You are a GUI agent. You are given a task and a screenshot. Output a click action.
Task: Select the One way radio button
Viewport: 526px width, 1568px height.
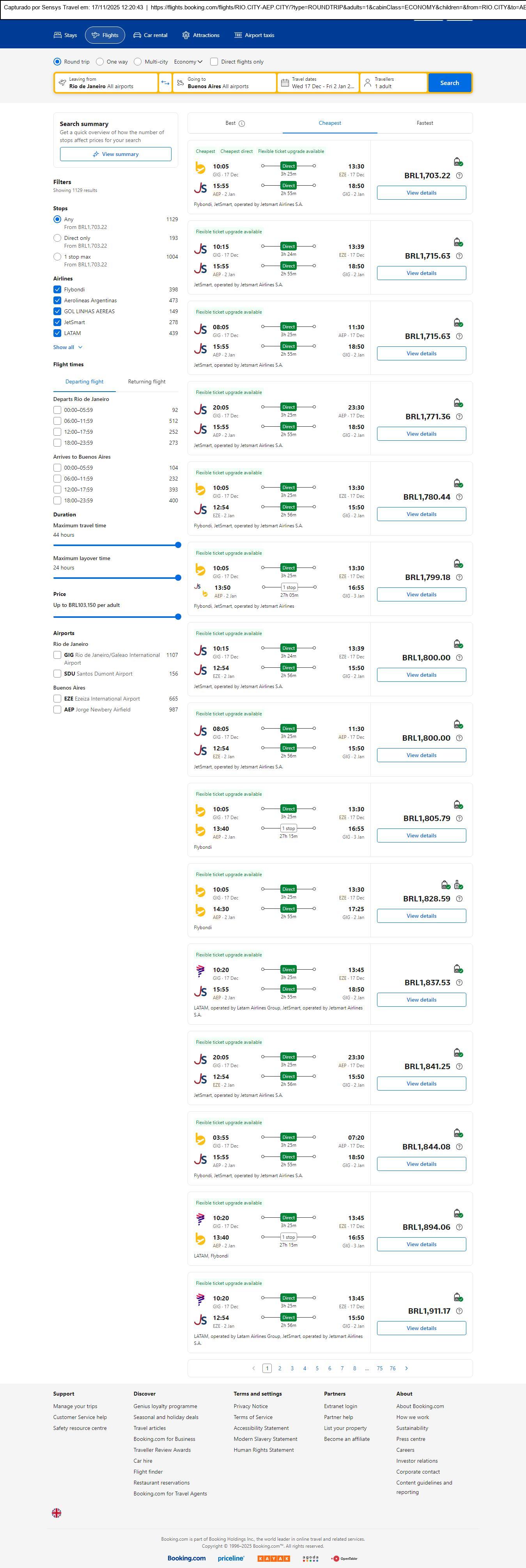tap(100, 62)
